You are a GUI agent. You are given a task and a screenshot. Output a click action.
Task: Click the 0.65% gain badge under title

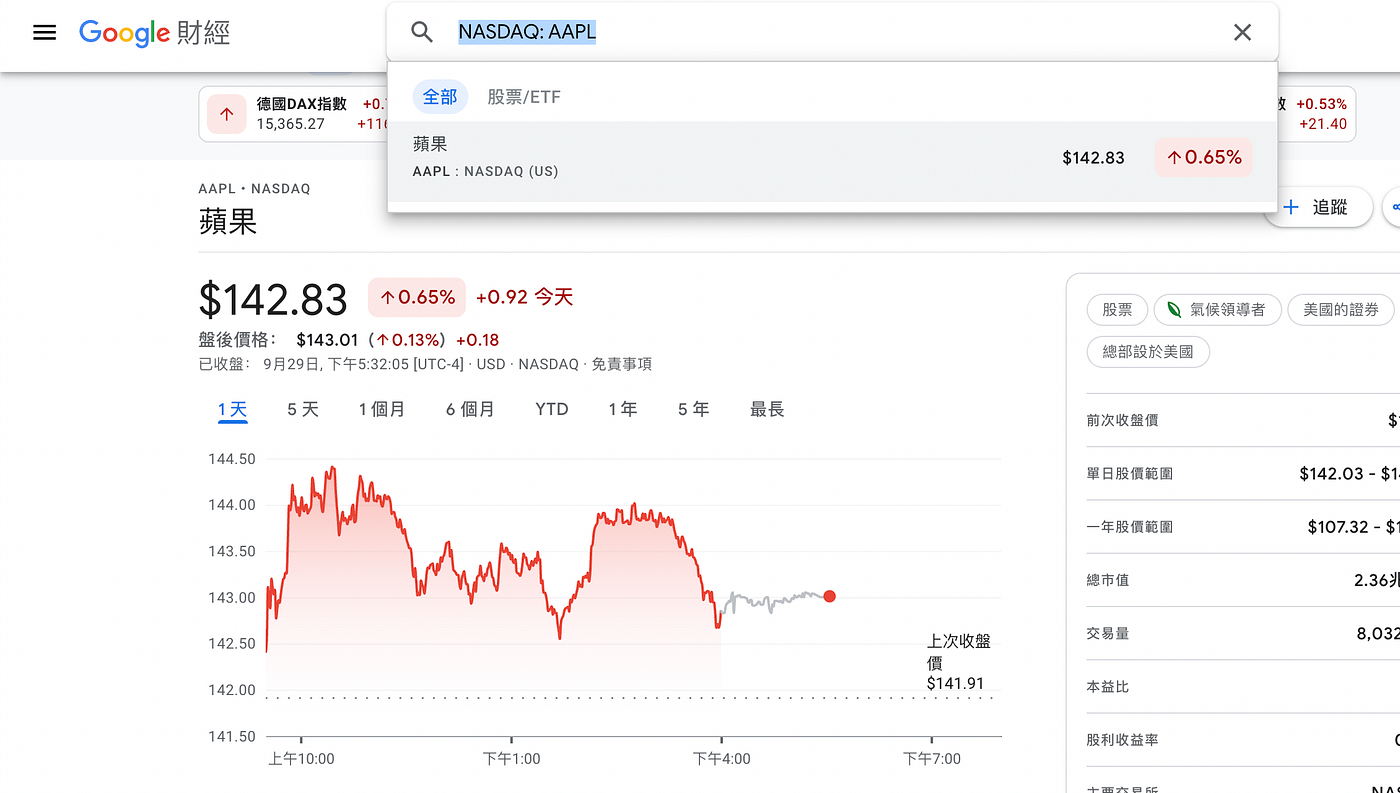pyautogui.click(x=417, y=297)
